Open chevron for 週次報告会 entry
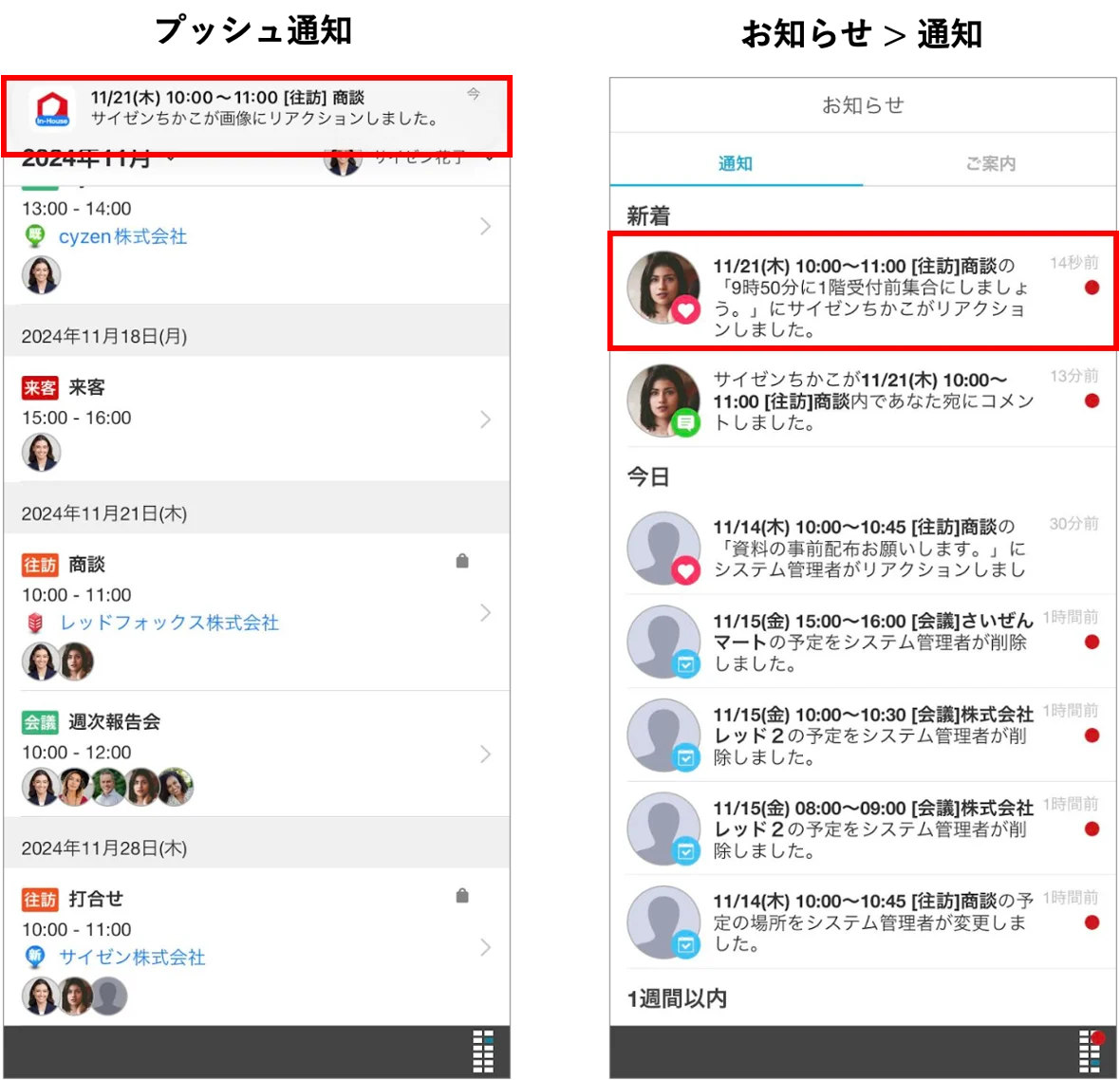Screen dimensions: 1120x1080 [x=486, y=754]
